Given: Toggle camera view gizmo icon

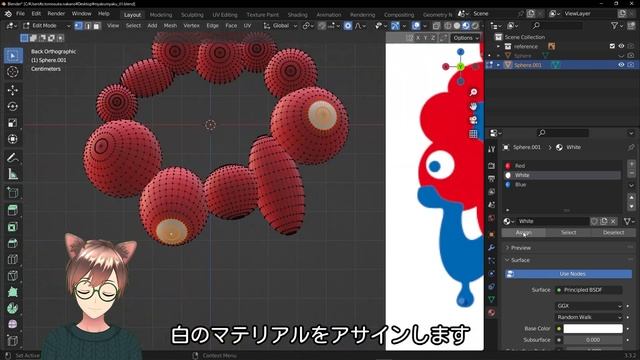Looking at the screenshot, I should click(473, 120).
